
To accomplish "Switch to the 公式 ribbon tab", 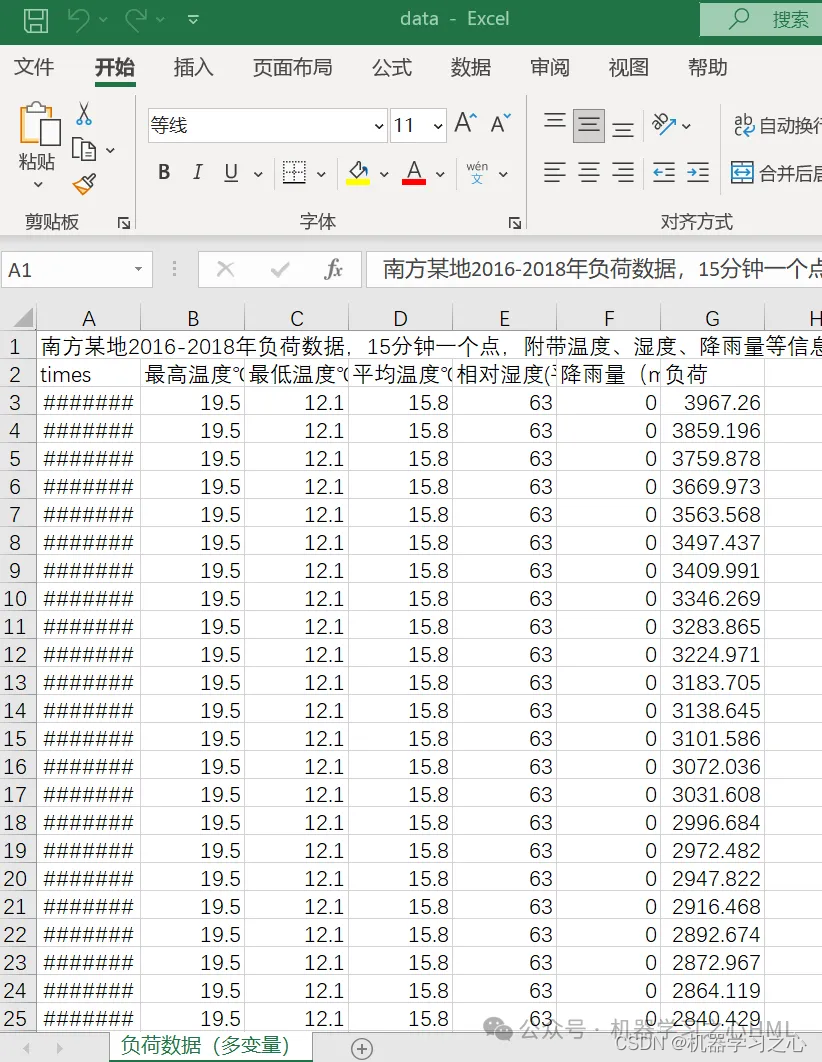I will (391, 67).
